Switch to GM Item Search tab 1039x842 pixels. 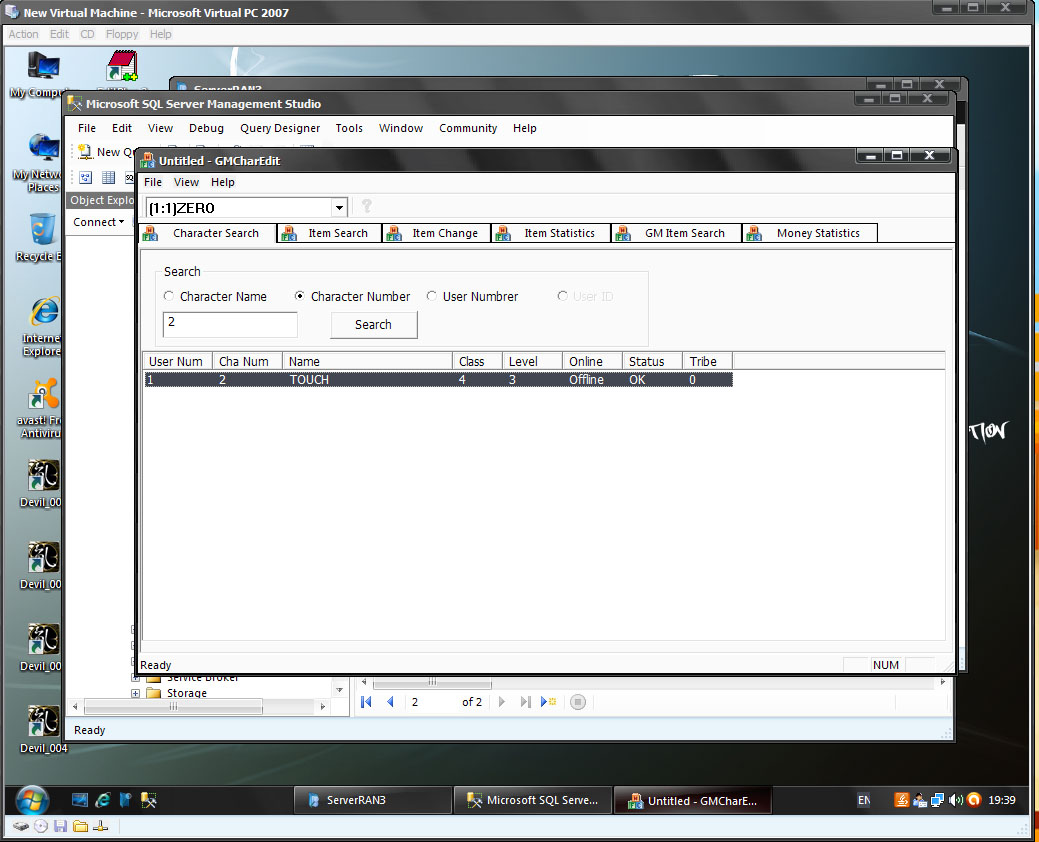click(x=675, y=233)
